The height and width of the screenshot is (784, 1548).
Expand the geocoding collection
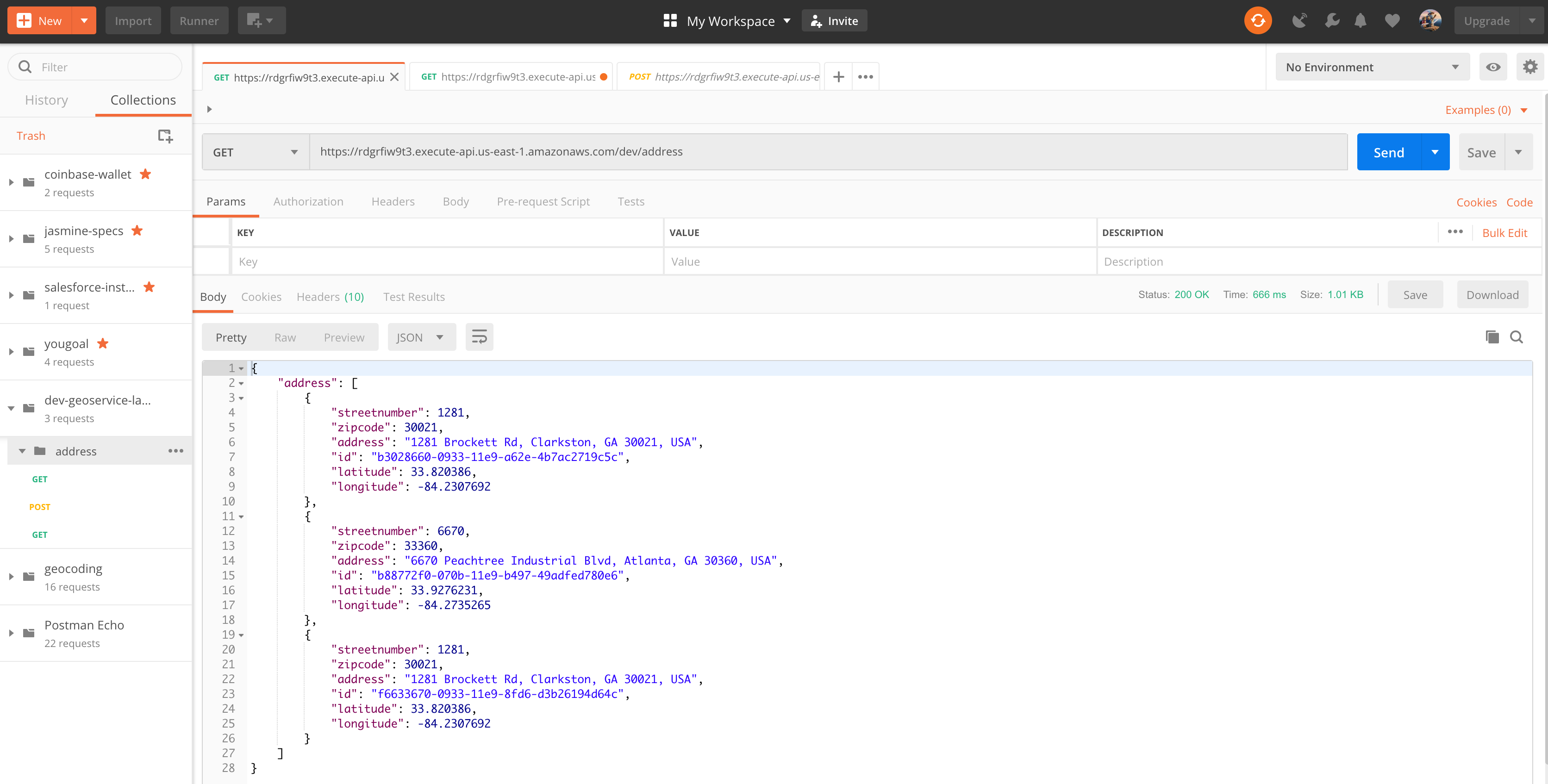coord(11,577)
